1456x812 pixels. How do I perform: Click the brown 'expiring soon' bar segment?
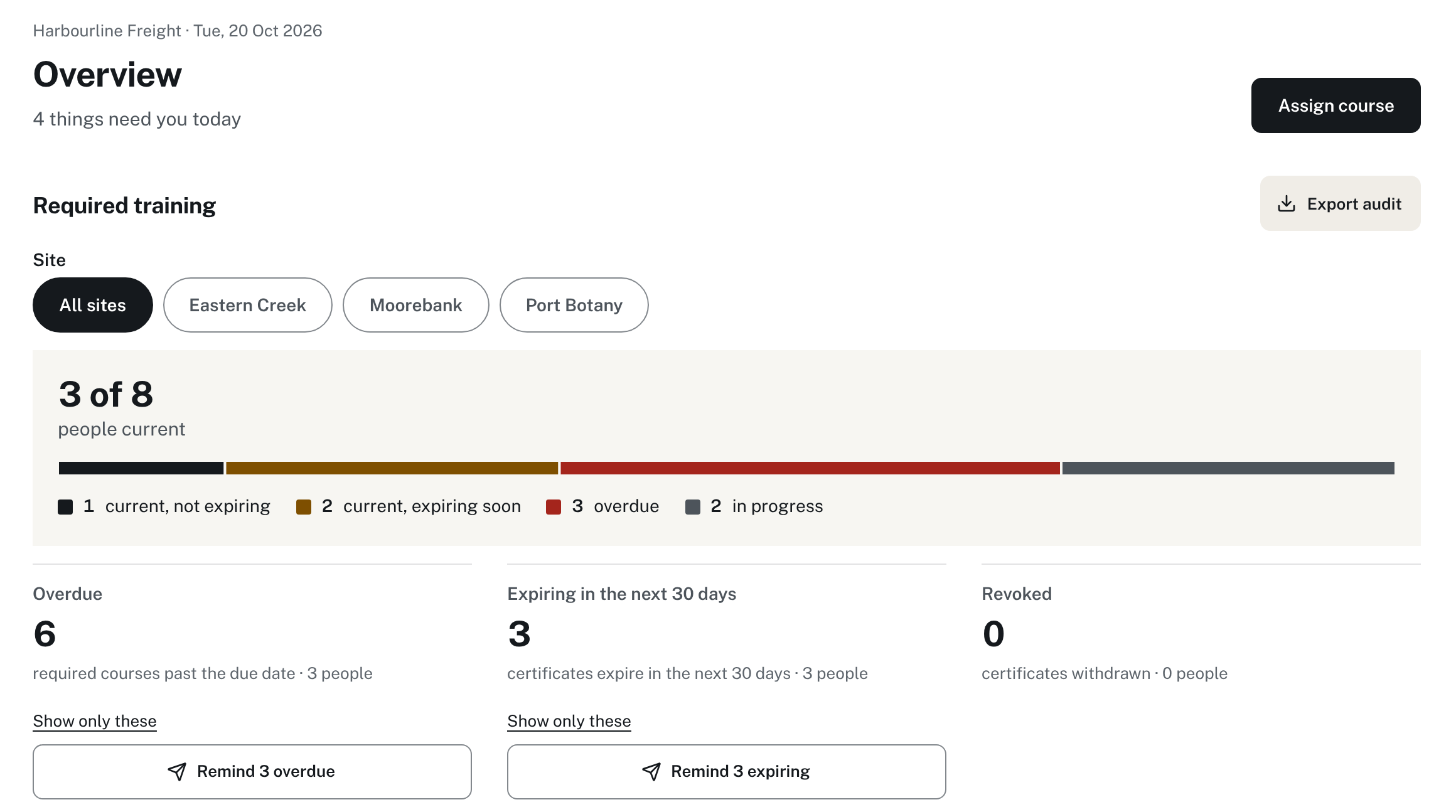pyautogui.click(x=392, y=468)
